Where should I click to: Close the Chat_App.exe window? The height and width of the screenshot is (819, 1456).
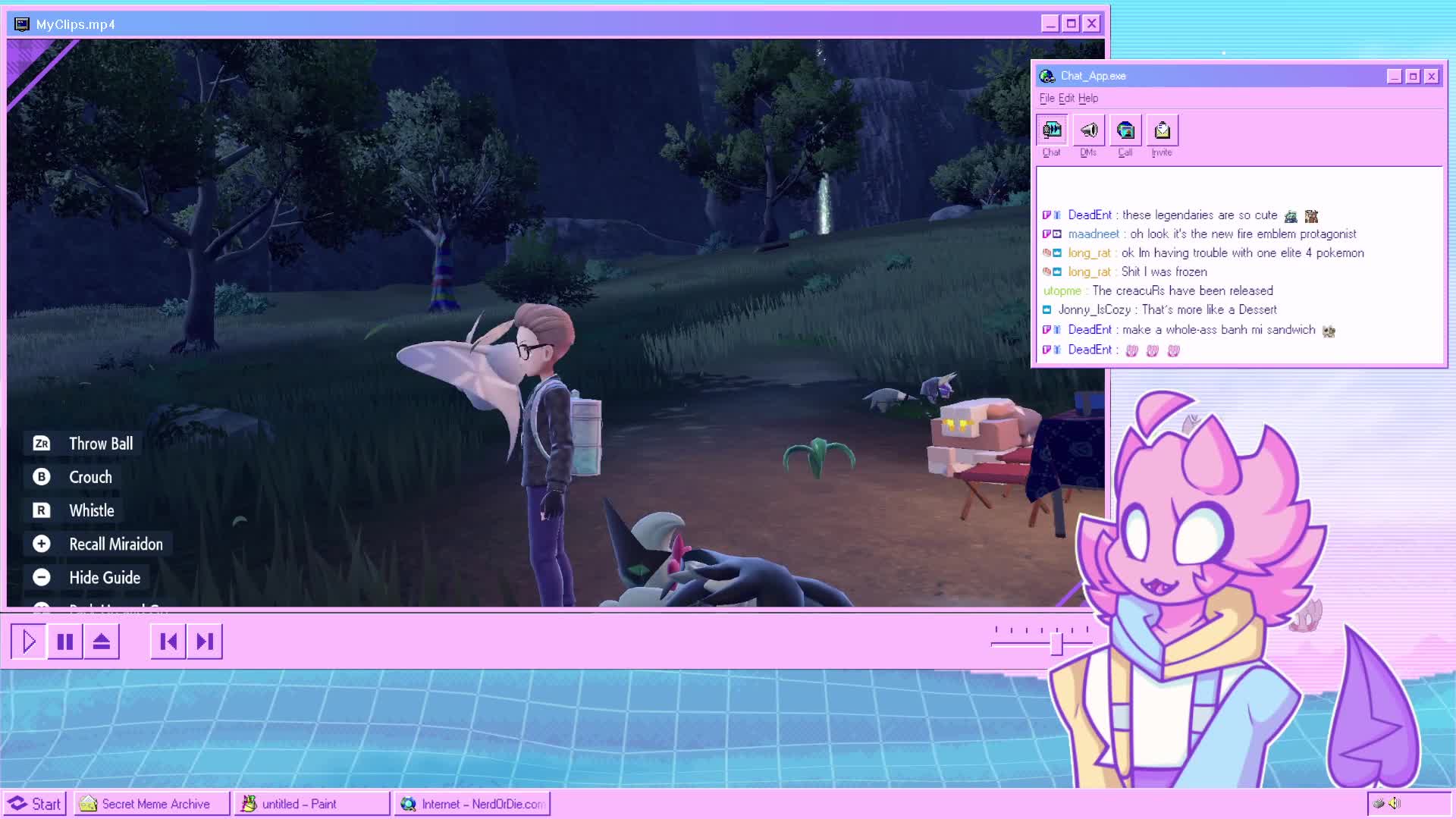pos(1432,76)
